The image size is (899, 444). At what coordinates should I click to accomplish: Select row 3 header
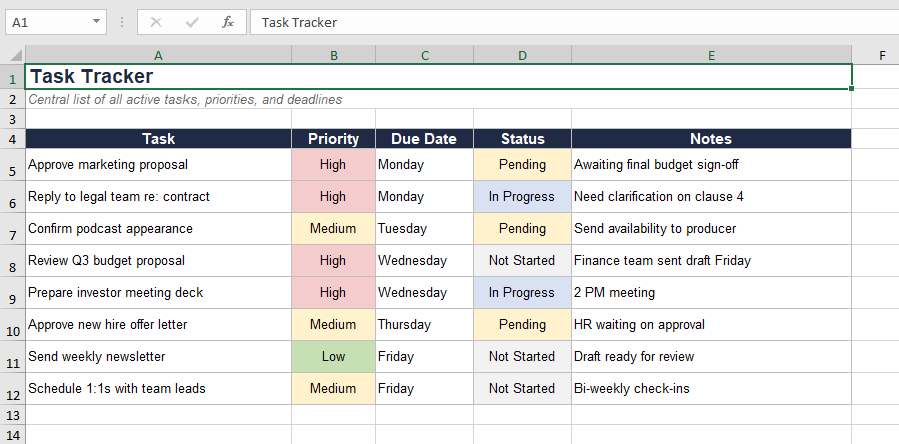click(15, 119)
